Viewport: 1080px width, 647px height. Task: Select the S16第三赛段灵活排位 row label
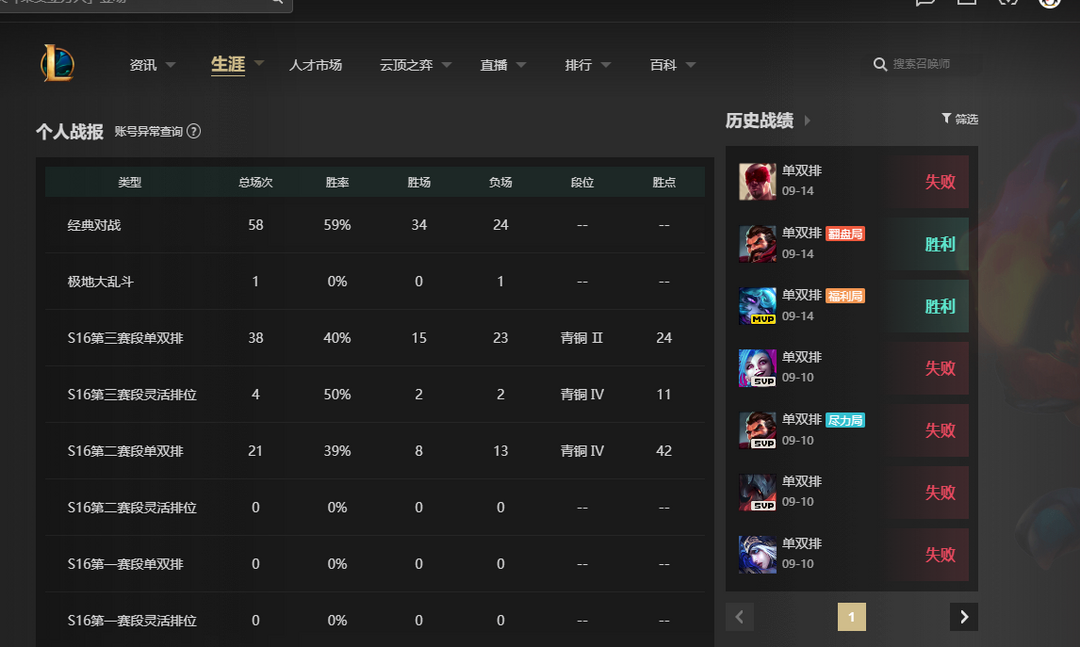pos(132,395)
